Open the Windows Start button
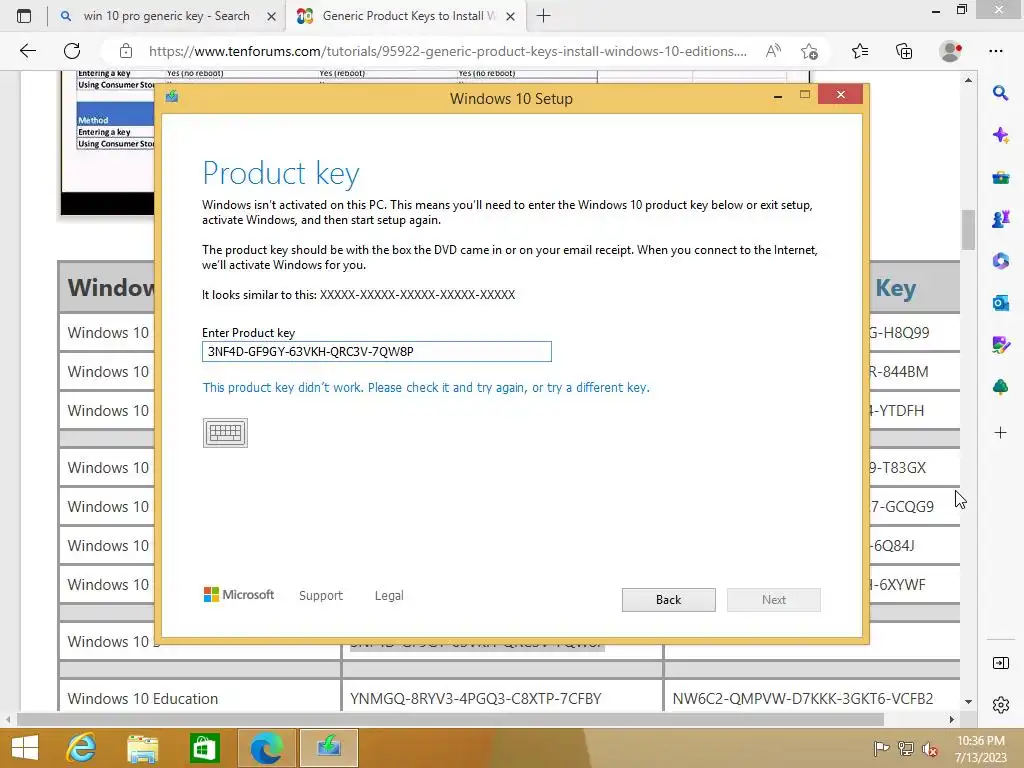Viewport: 1024px width, 768px height. 25,748
